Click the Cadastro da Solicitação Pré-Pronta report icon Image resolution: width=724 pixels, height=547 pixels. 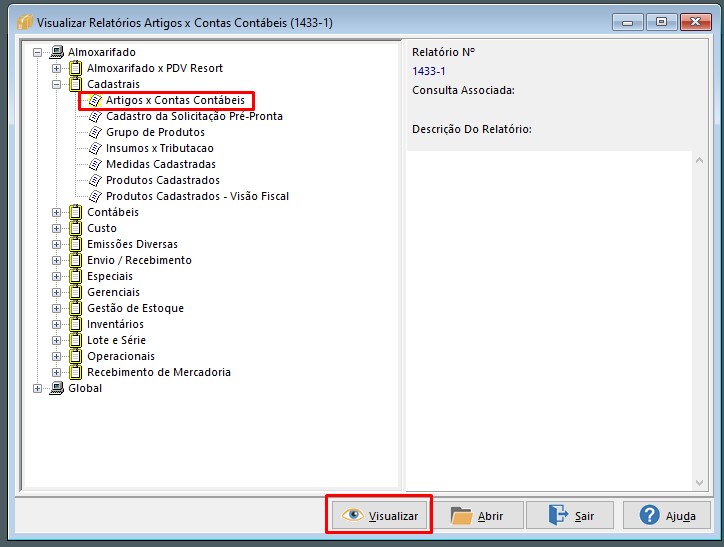click(95, 116)
